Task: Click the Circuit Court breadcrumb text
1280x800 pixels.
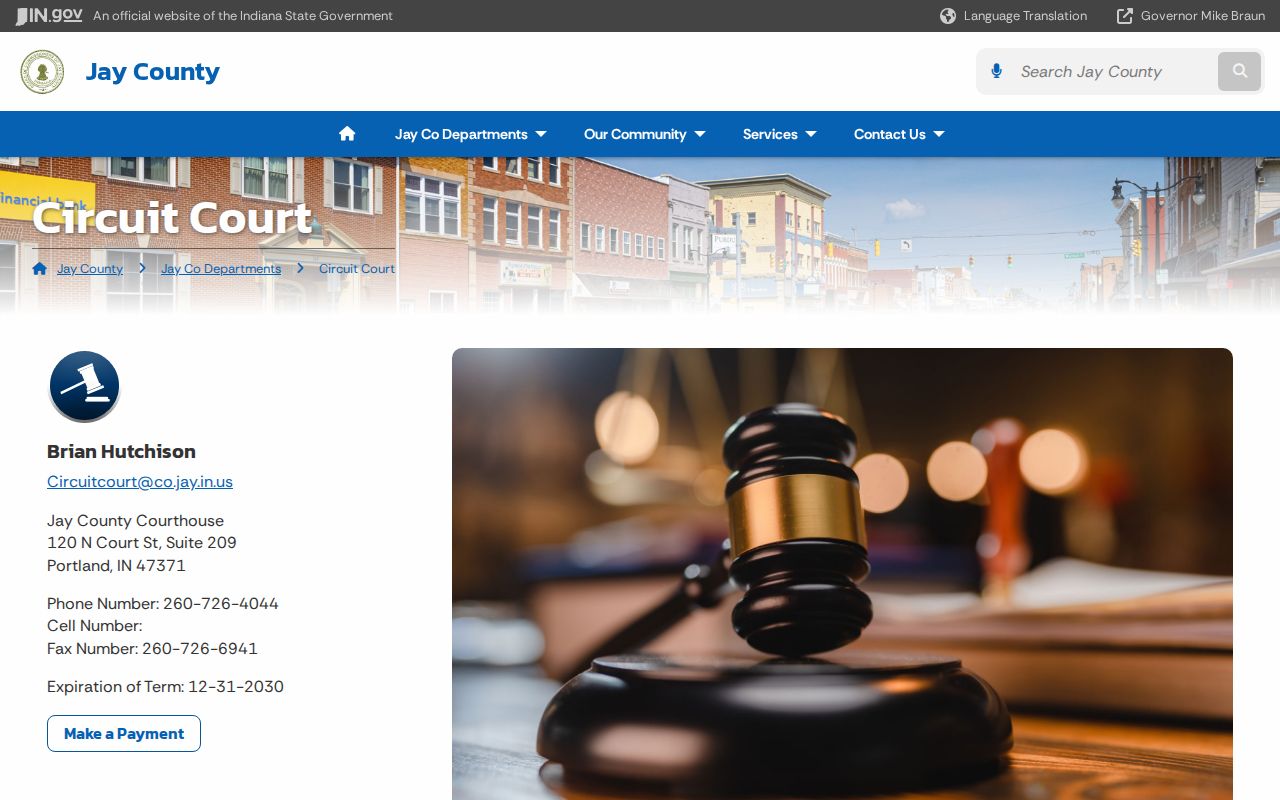Action: [357, 269]
